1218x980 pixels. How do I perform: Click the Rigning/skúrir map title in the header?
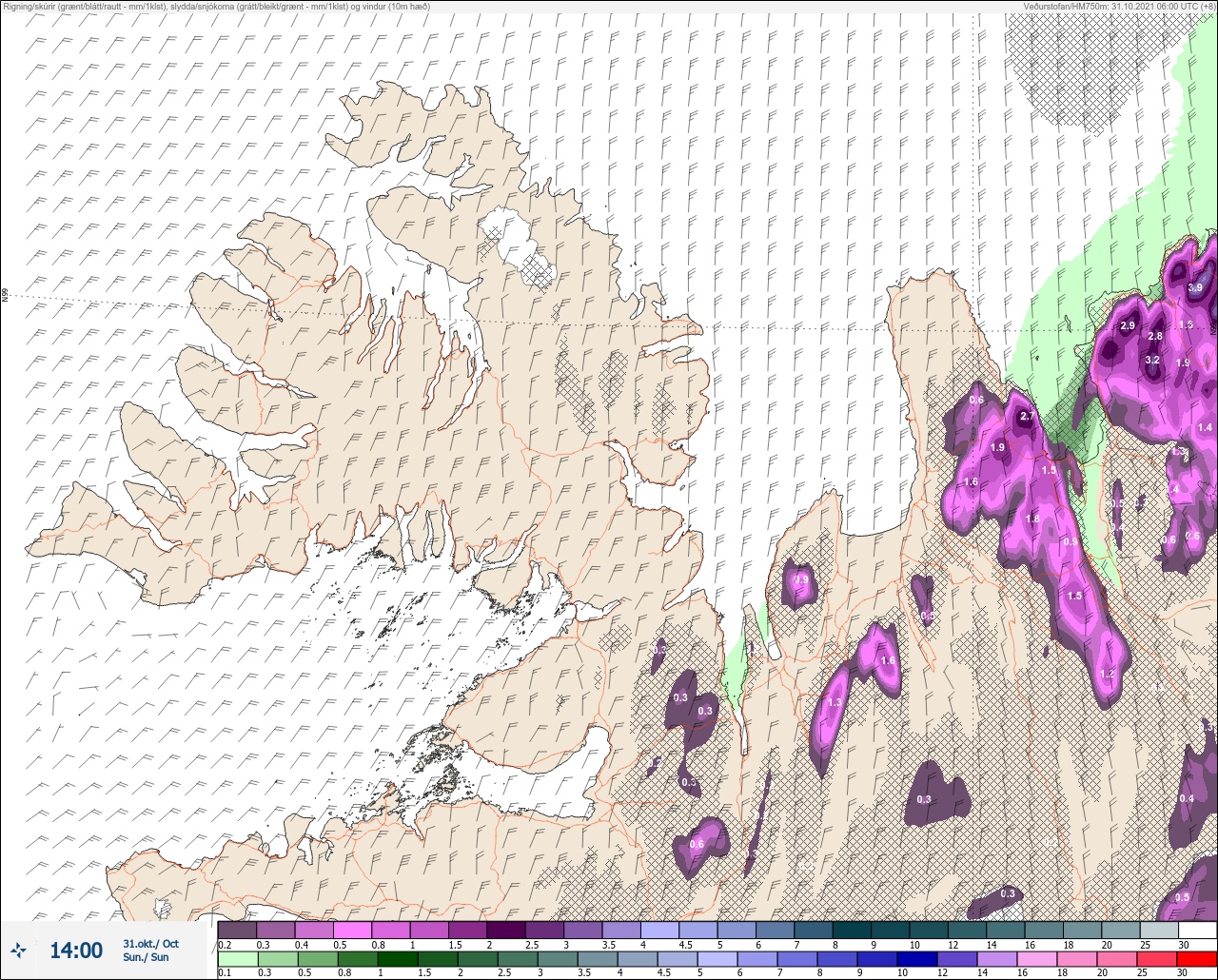tap(216, 7)
